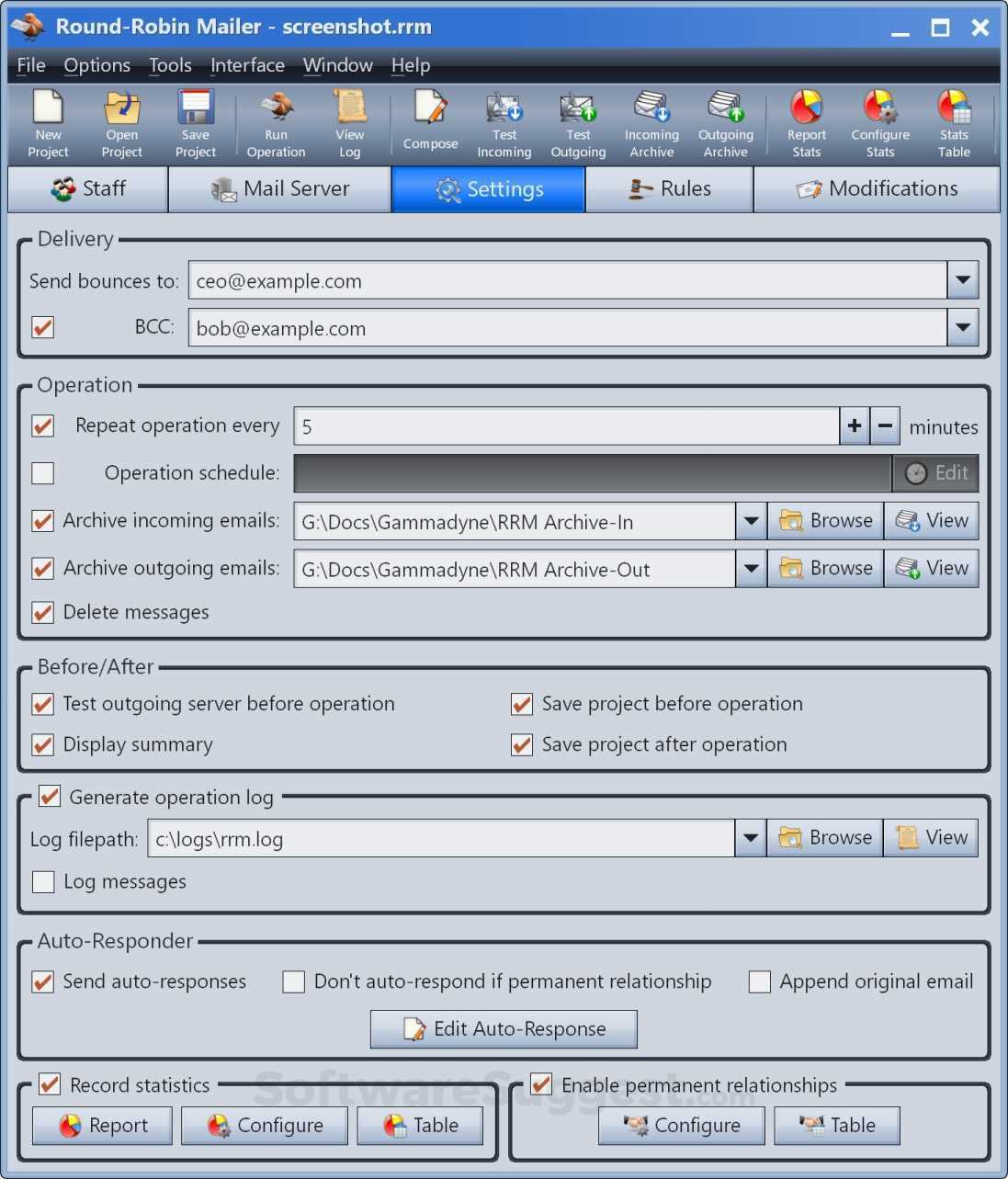This screenshot has width=1008, height=1179.
Task: Expand the Send bounces to dropdown
Action: (x=962, y=280)
